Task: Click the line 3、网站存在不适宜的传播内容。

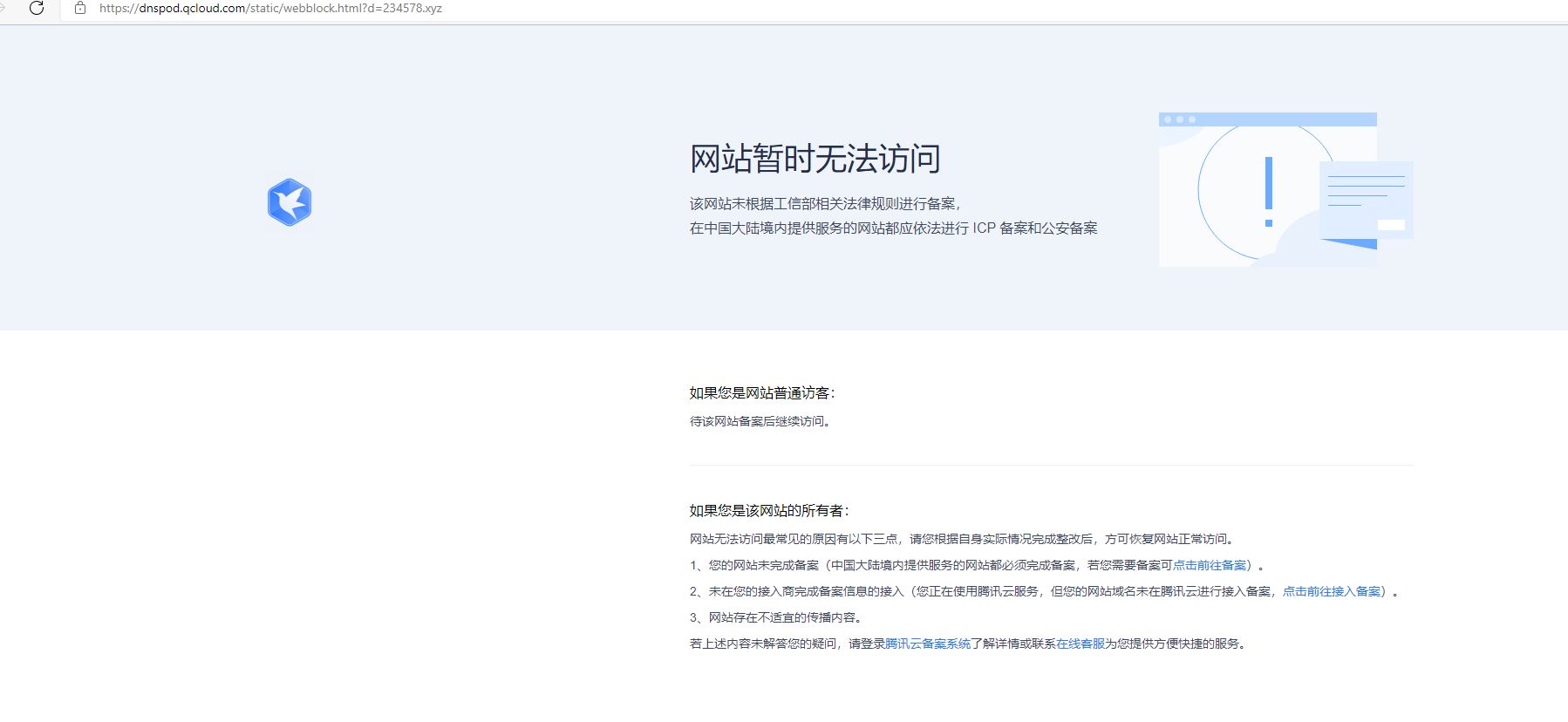Action: tap(777, 618)
